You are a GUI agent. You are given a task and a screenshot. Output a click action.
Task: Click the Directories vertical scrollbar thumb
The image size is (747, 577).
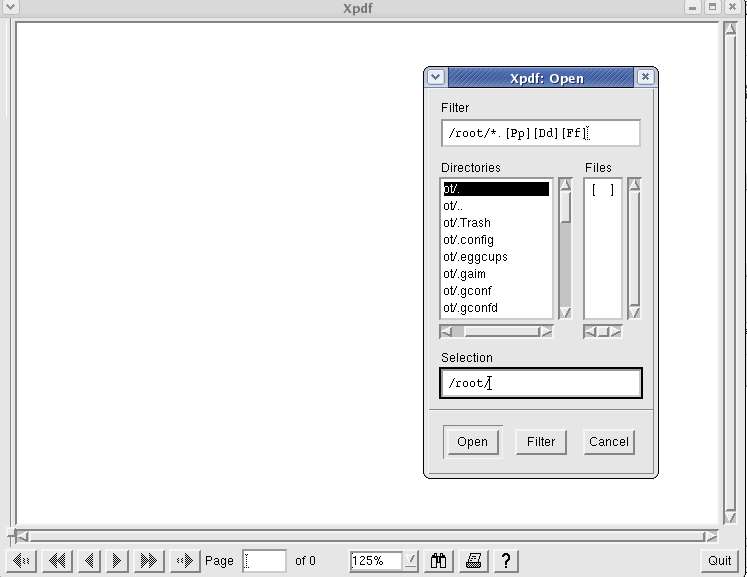click(565, 207)
